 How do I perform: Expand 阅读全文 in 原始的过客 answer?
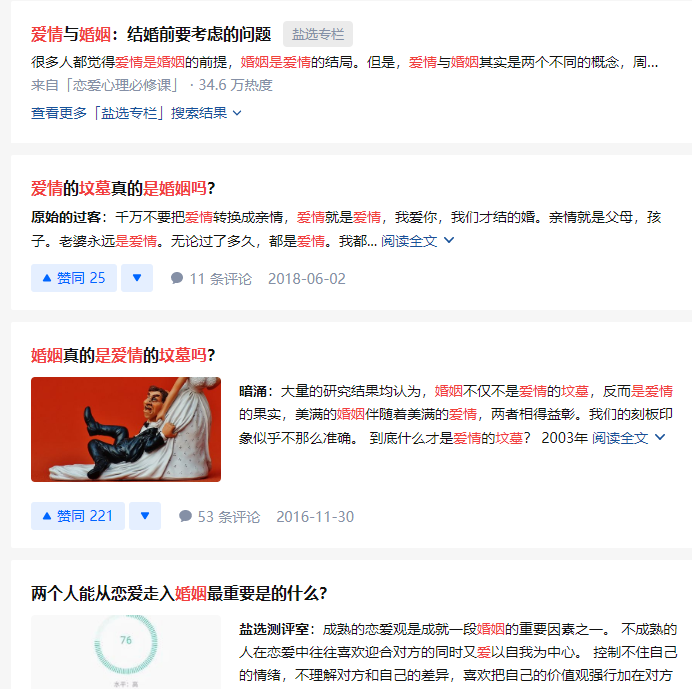click(x=417, y=241)
